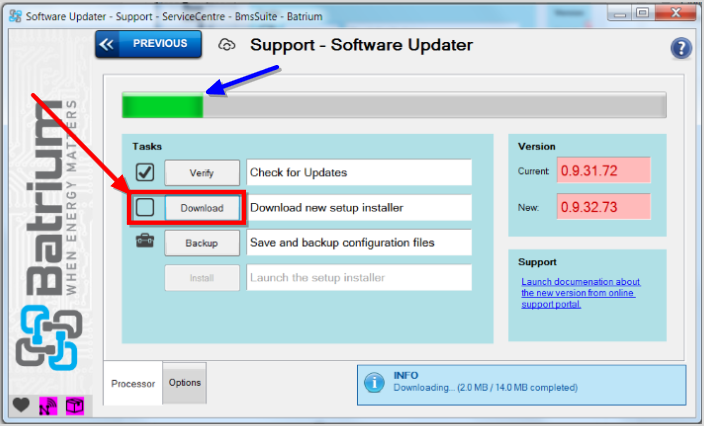Click the Tasks section heading
This screenshot has height=426, width=704.
click(147, 146)
